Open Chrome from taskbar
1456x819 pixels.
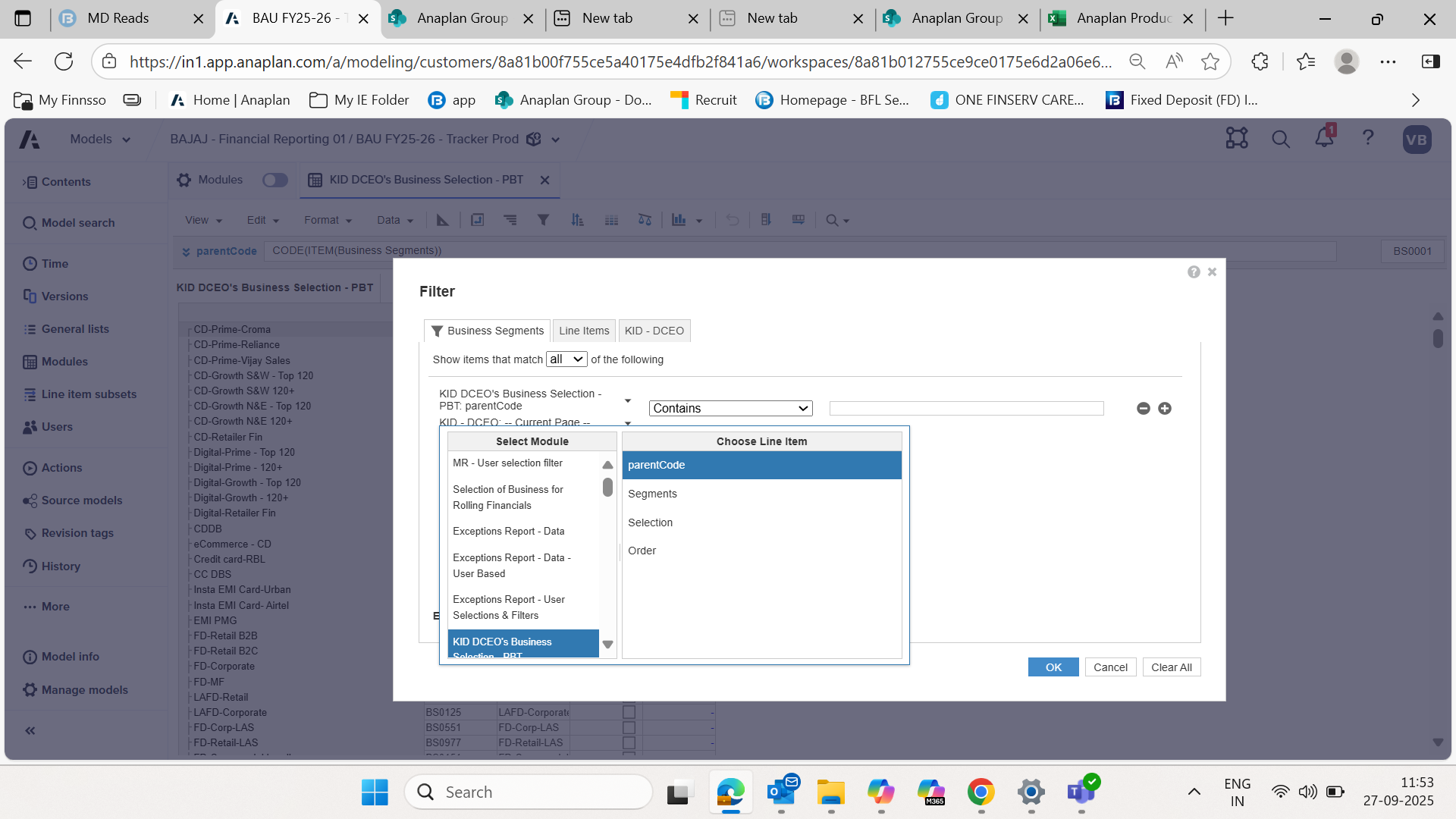click(981, 792)
